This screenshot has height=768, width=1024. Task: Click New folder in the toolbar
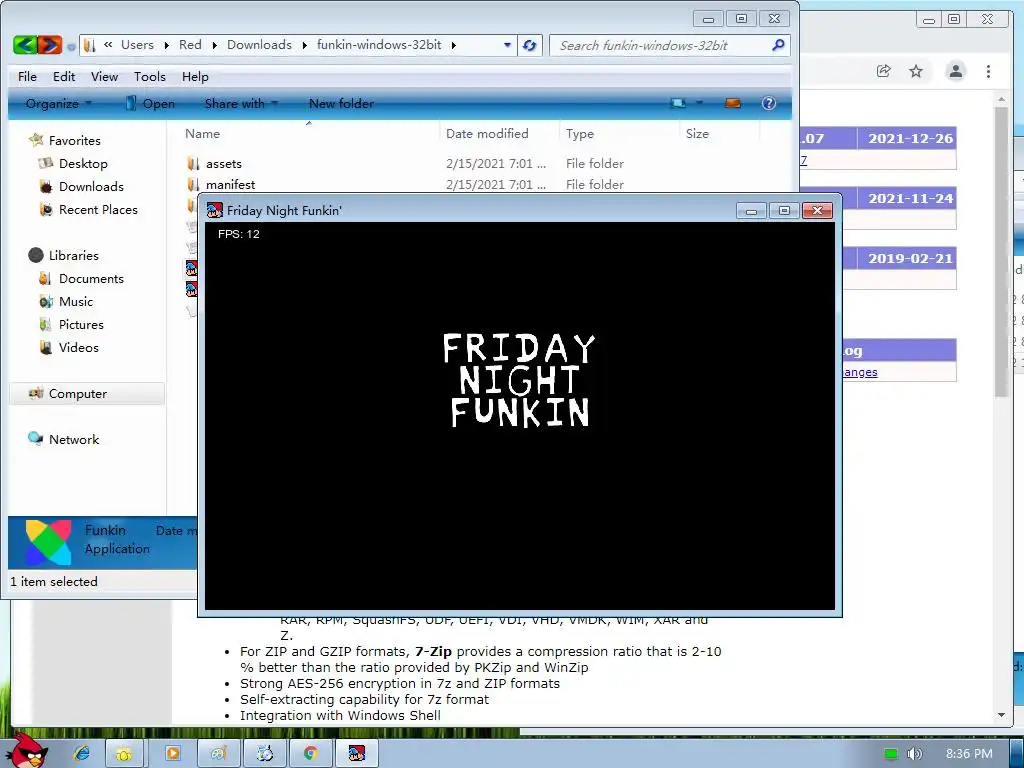coord(341,103)
